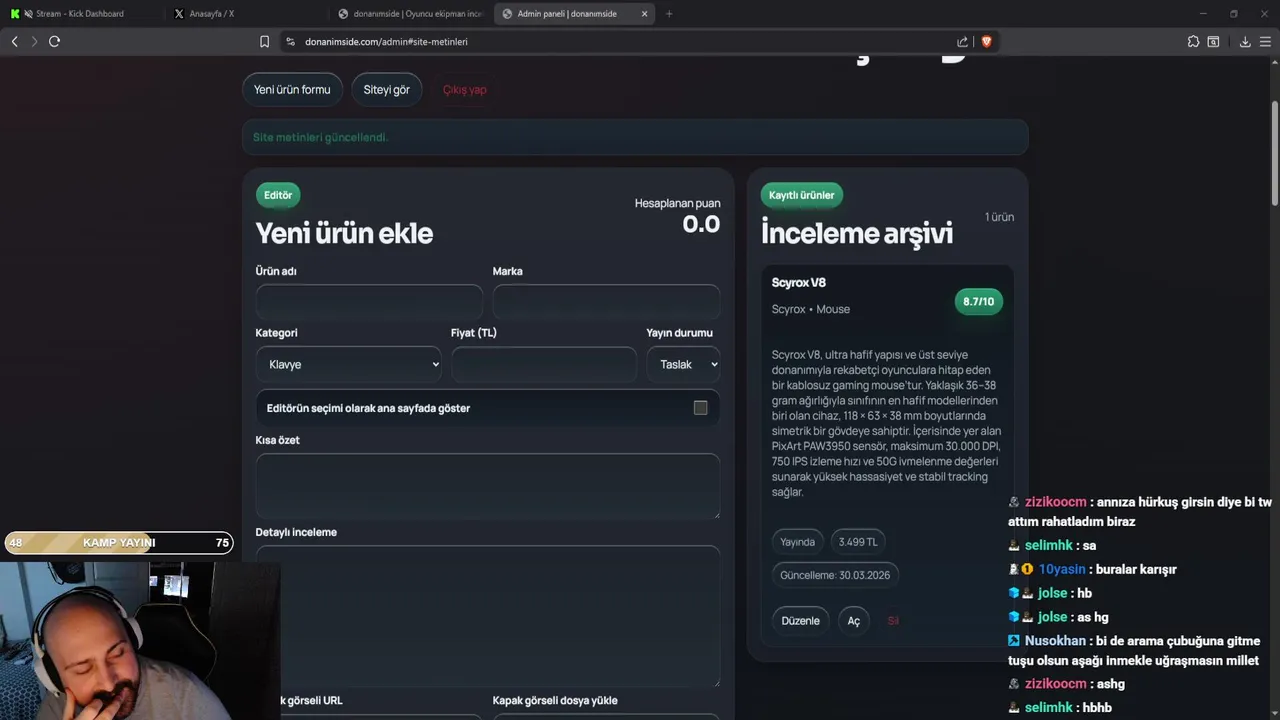1280x720 pixels.
Task: Open the Kategori dropdown showing Klavye
Action: pos(348,364)
